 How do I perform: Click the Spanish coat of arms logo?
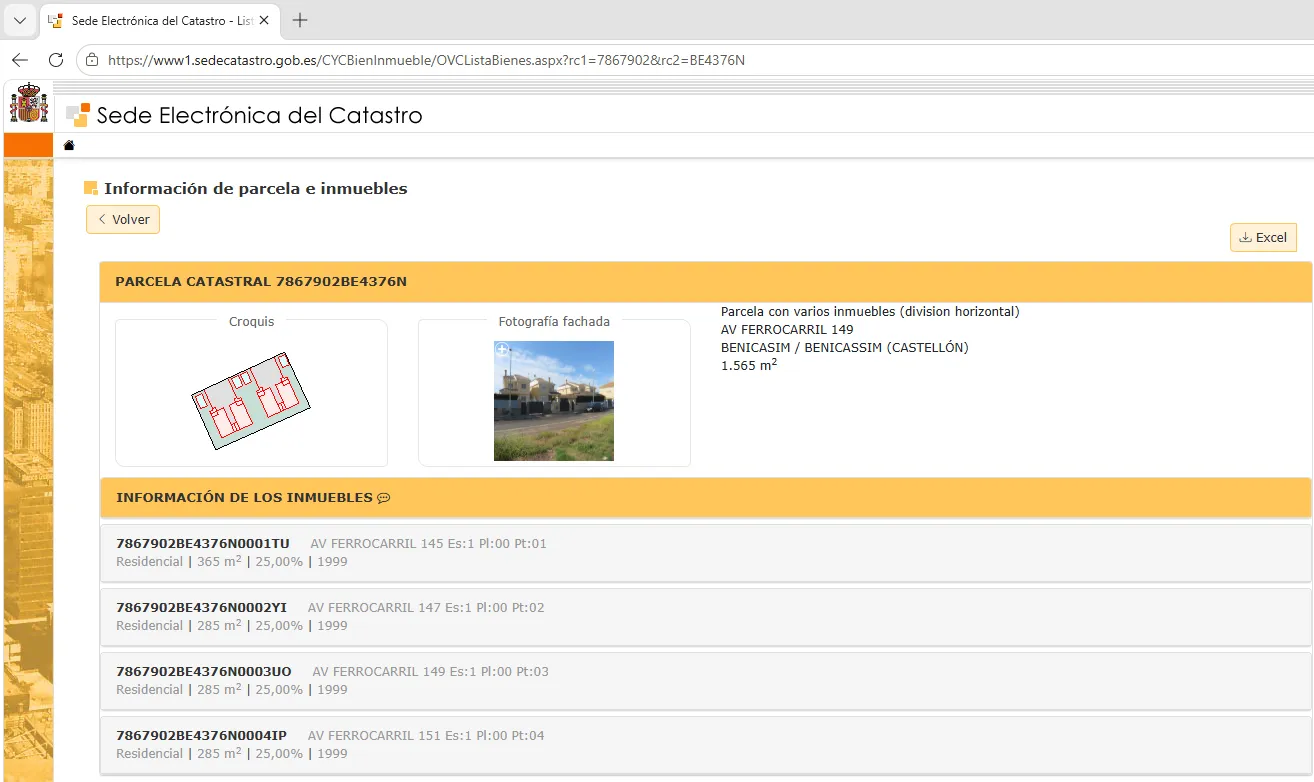(28, 104)
